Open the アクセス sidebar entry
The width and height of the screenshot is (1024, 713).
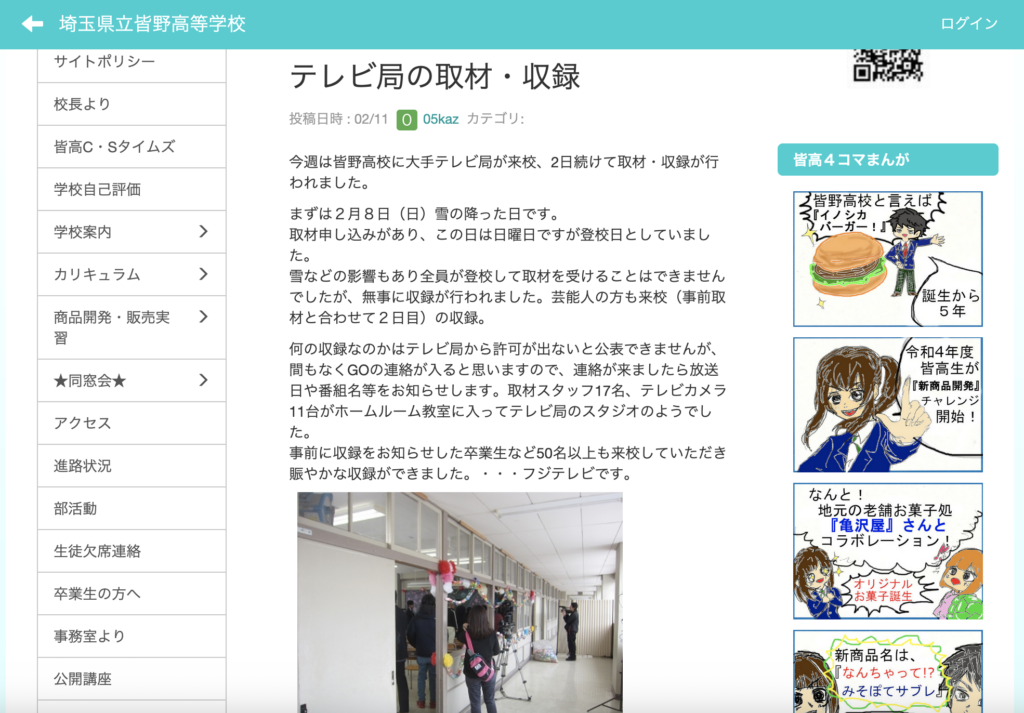82,423
